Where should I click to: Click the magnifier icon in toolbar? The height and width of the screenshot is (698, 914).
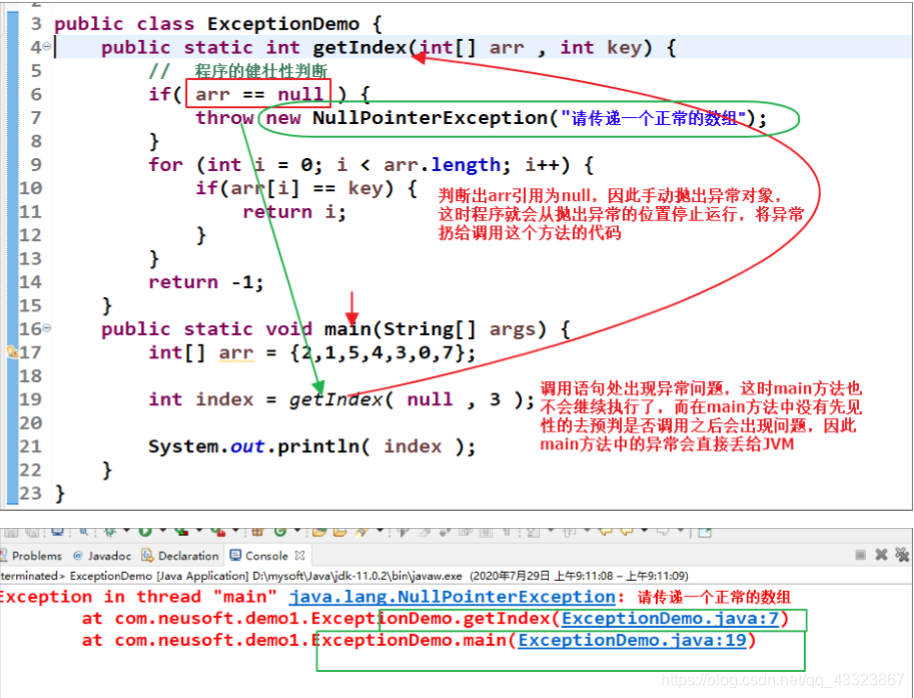(x=84, y=531)
